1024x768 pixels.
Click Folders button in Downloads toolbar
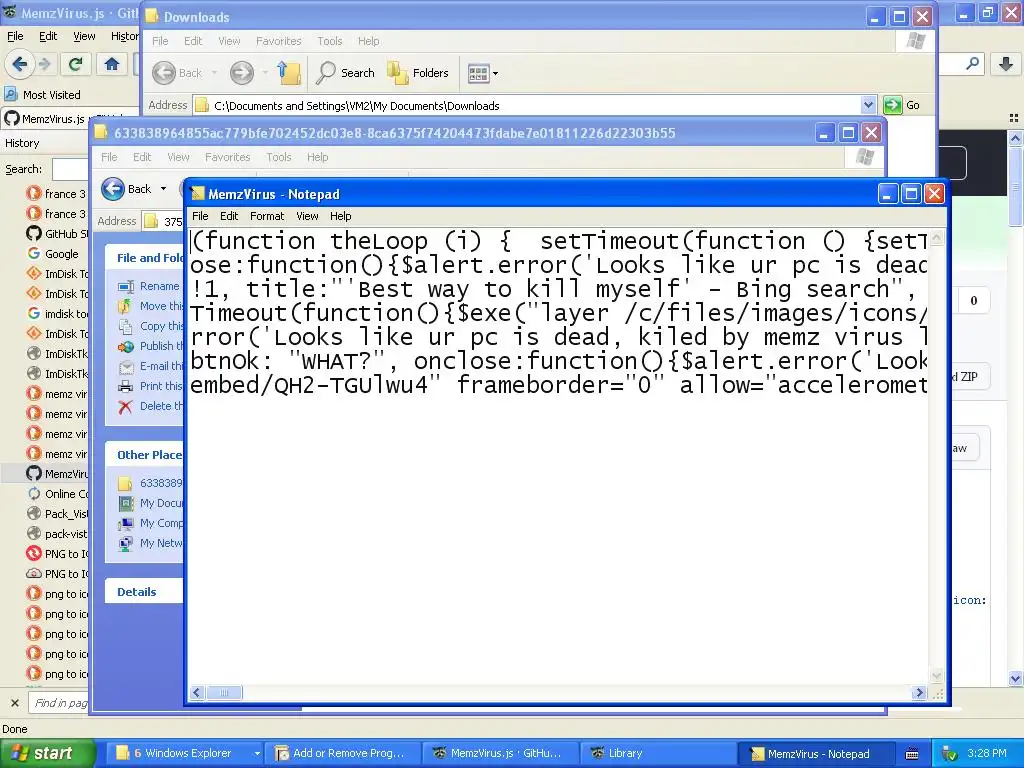pyautogui.click(x=418, y=73)
